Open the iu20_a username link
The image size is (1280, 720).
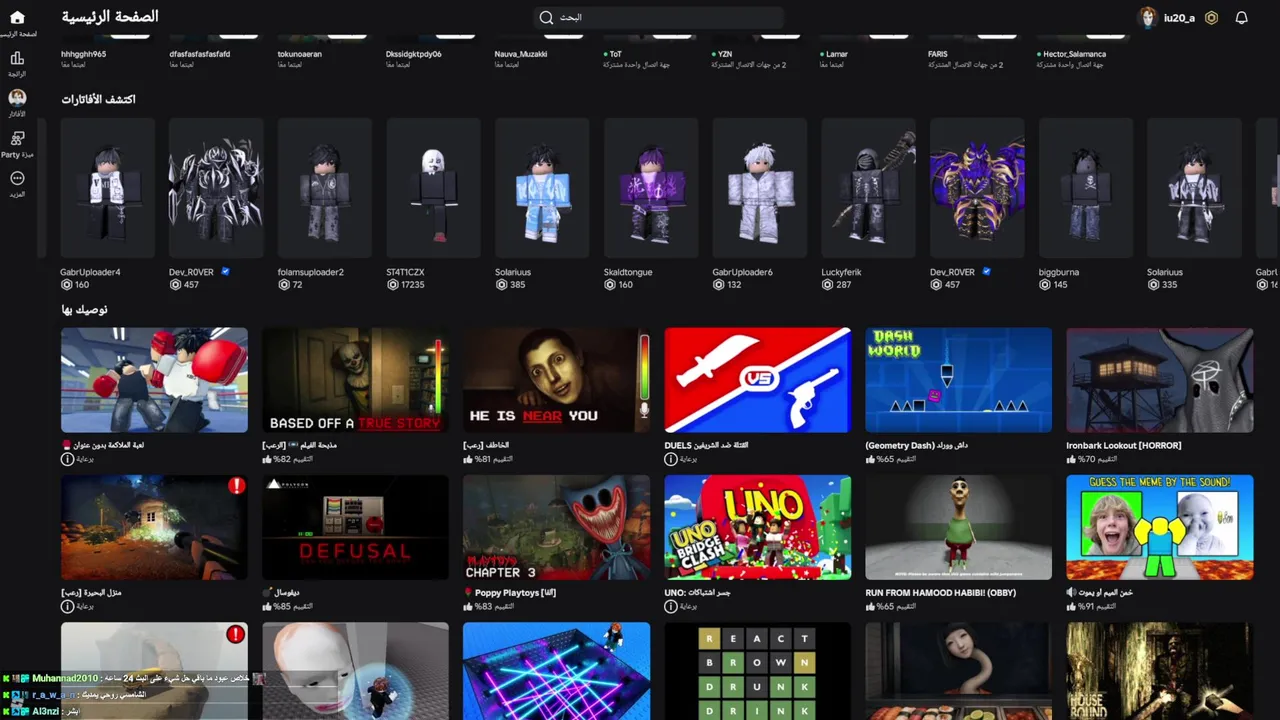tap(1179, 18)
